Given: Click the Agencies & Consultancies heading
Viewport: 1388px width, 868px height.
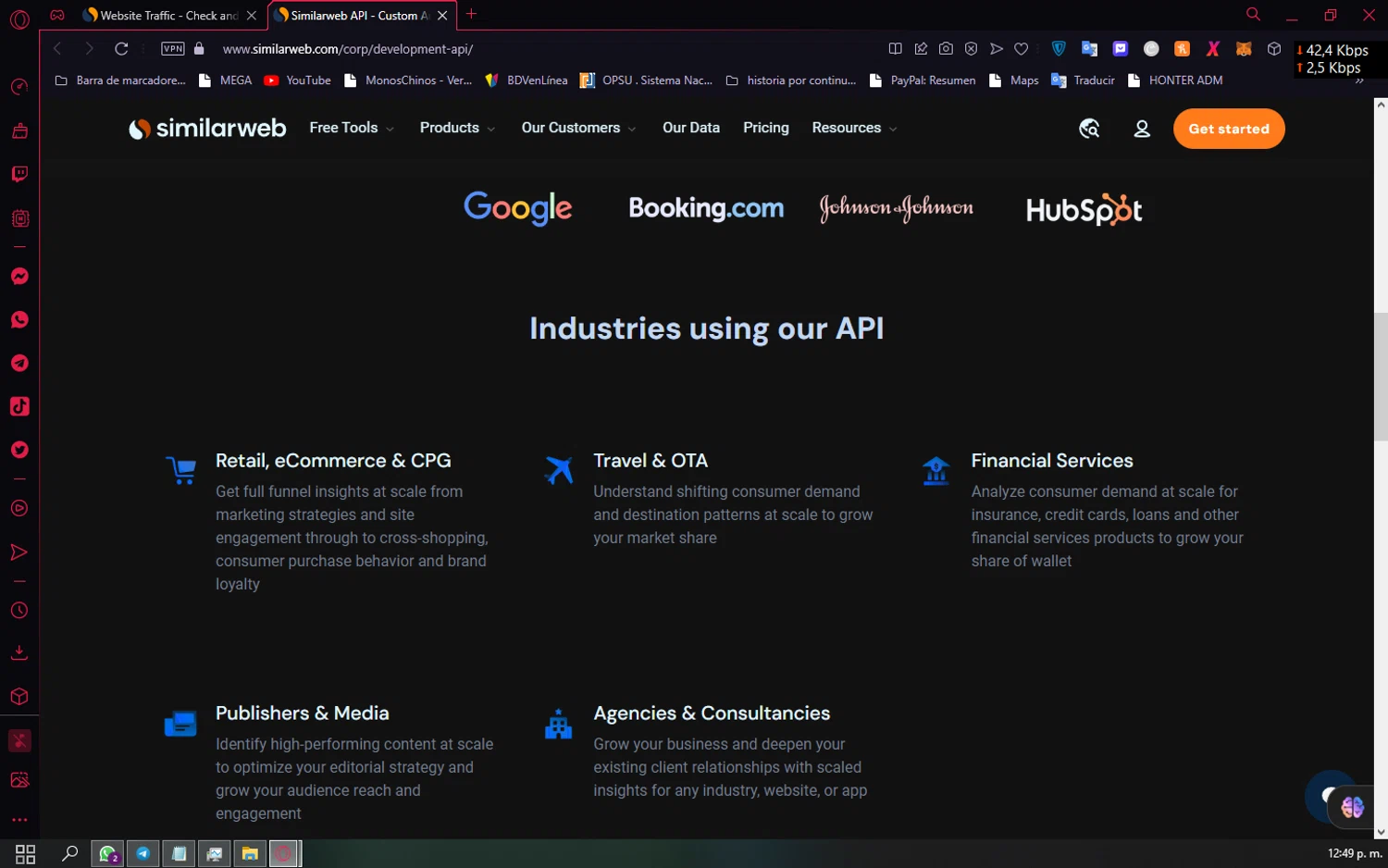Looking at the screenshot, I should coord(712,713).
